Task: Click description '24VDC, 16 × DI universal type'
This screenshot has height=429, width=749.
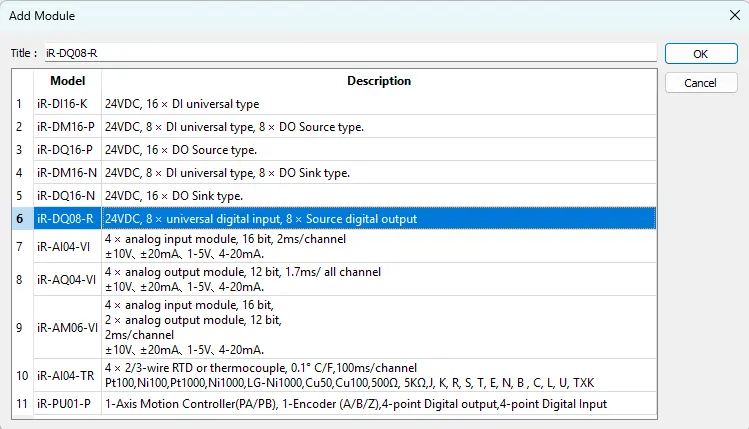Action: 182,104
